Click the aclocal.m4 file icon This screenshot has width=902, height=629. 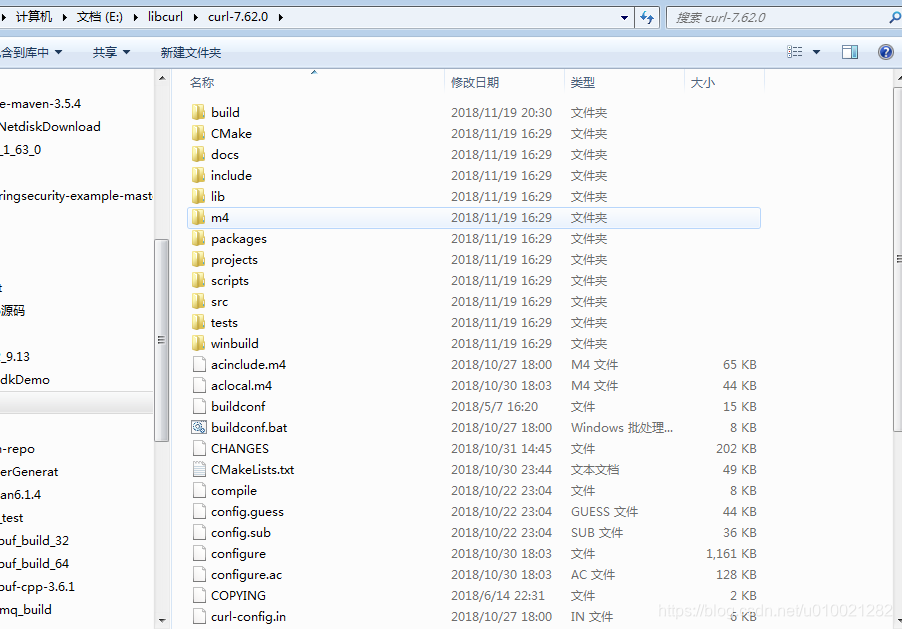199,386
